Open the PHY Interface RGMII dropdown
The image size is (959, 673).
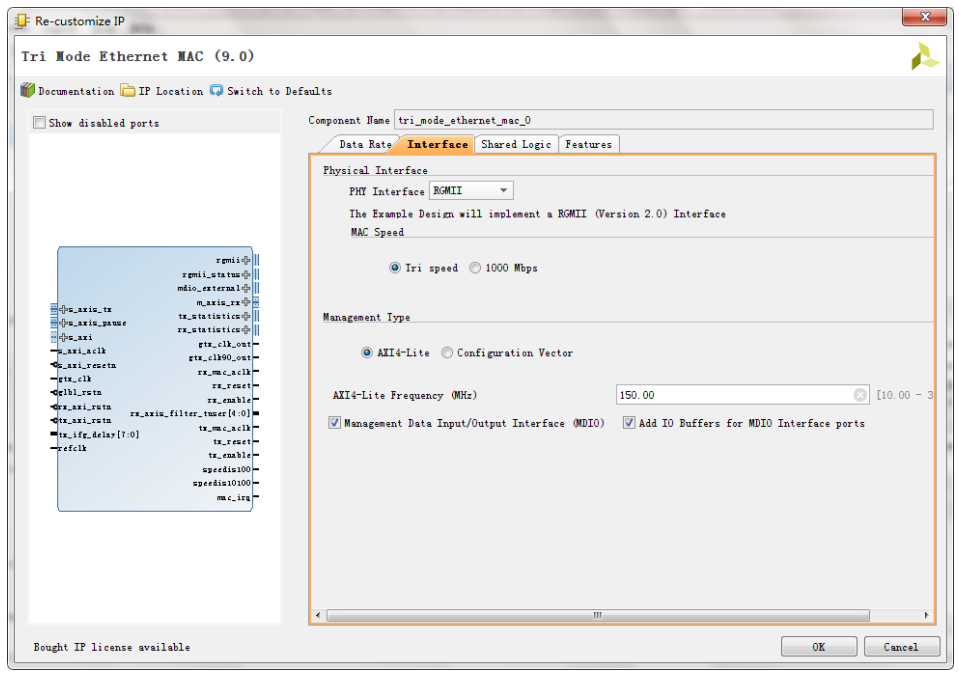(471, 191)
